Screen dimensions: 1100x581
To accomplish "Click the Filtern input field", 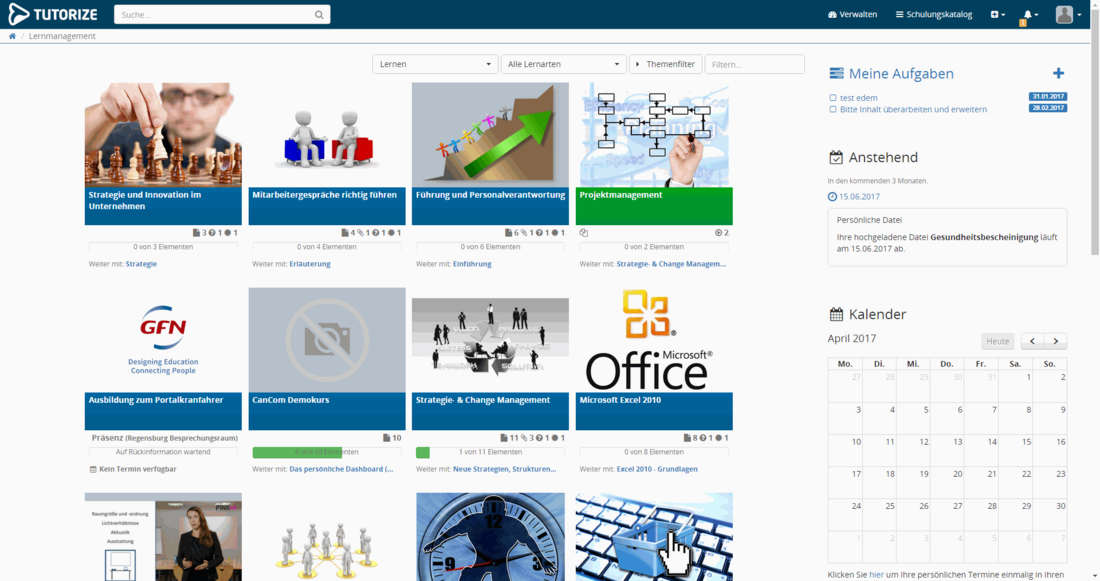I will 754,64.
